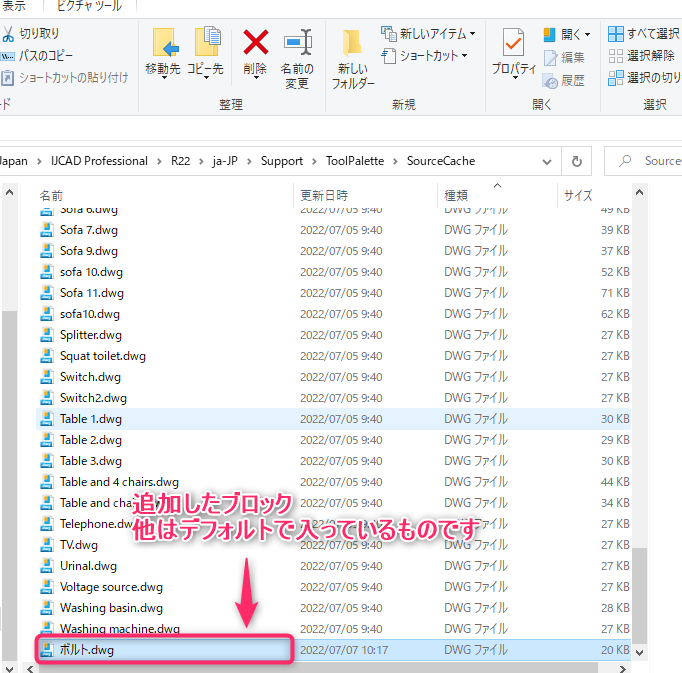
Task: Click Select none (選択解除)
Action: point(642,56)
